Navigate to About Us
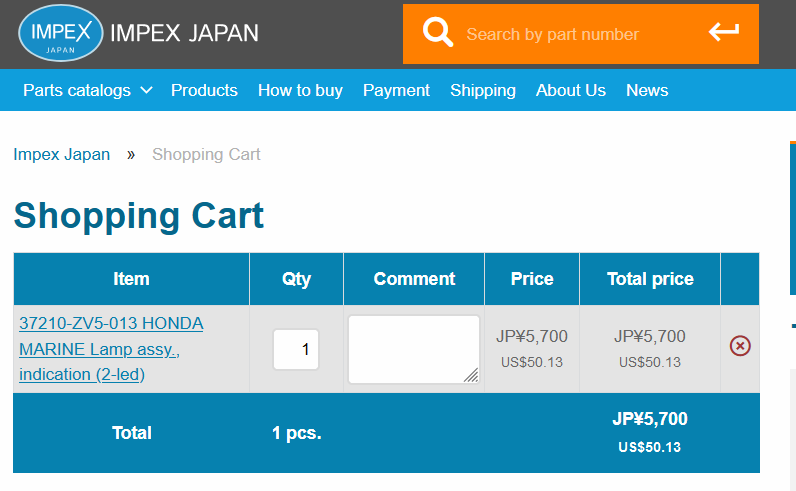Screen dimensions: 796x491 click(x=571, y=90)
